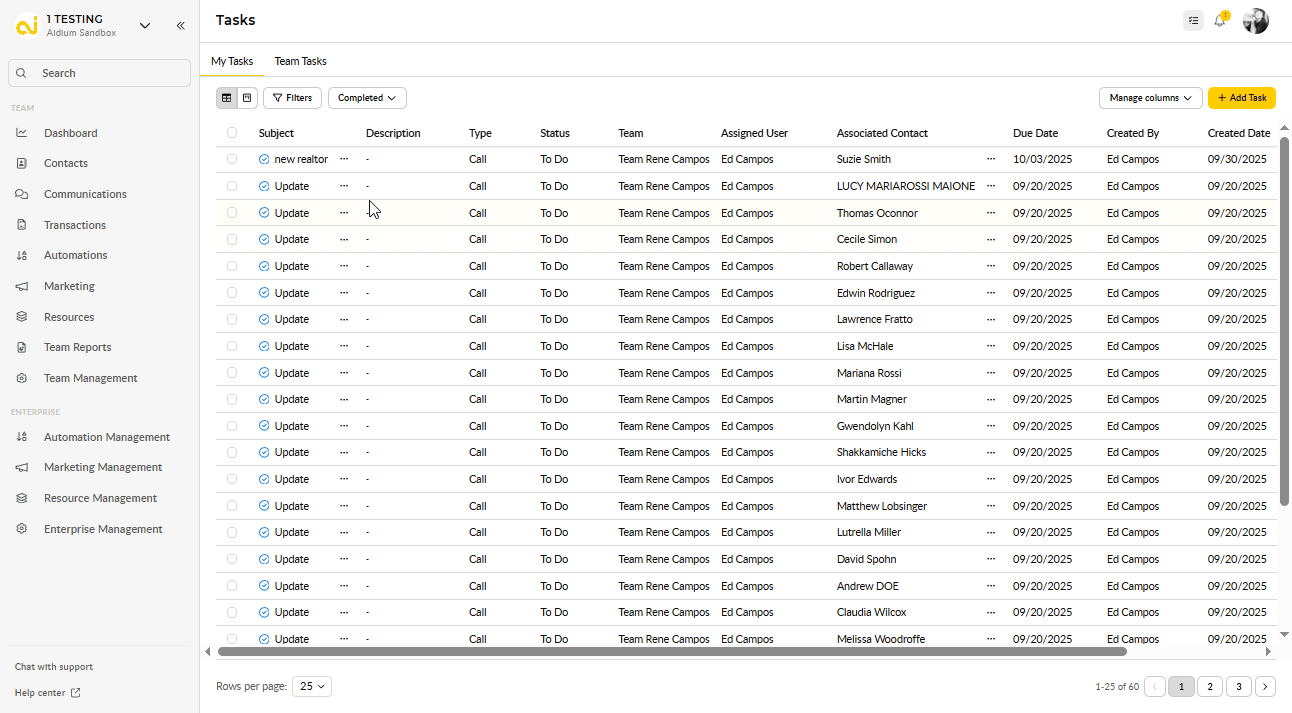Open three-dot menu for 'new realtor' task
Viewport: 1292px width, 713px height.
coord(344,159)
